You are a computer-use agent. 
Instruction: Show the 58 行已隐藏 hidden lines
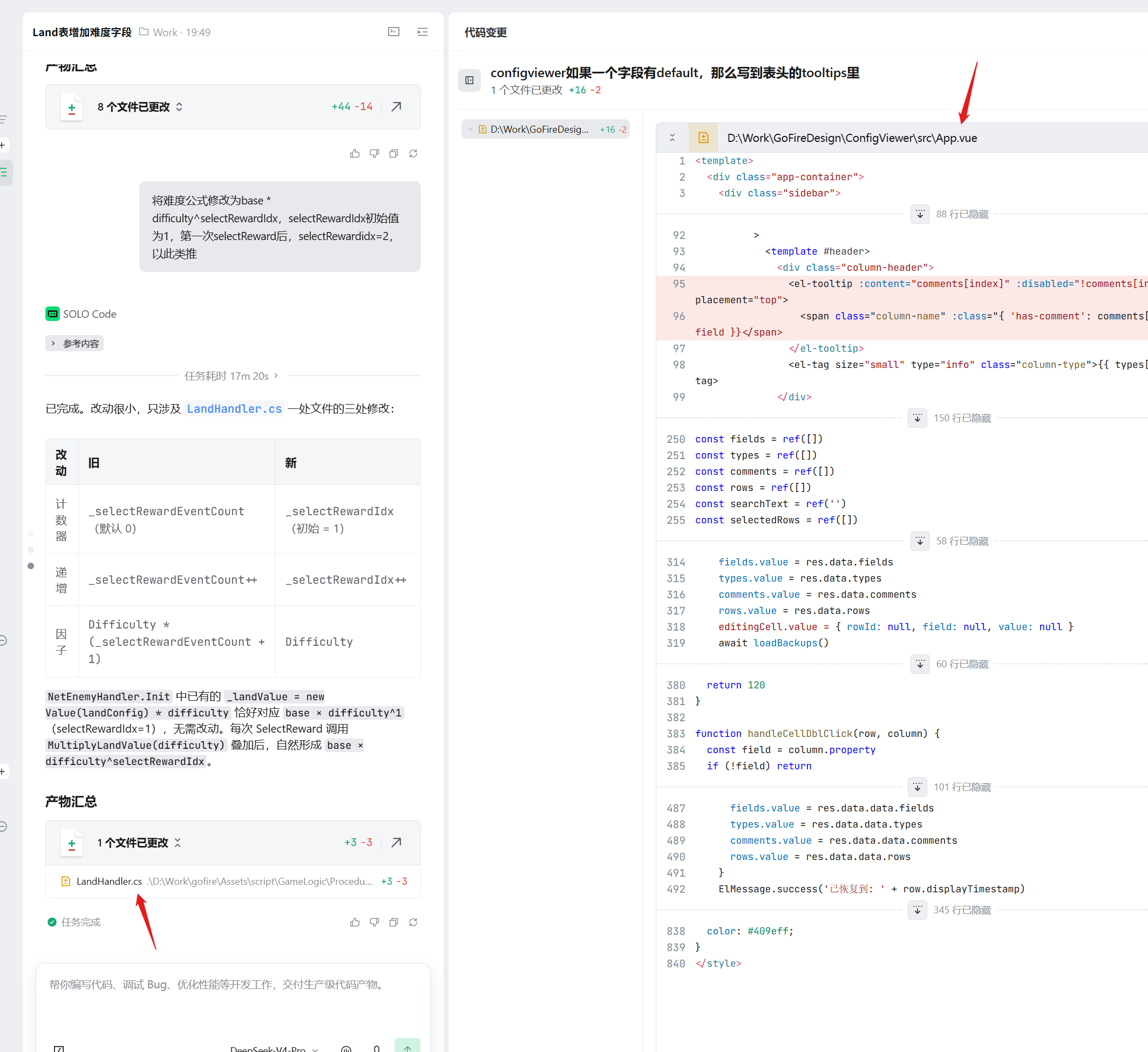pos(920,541)
